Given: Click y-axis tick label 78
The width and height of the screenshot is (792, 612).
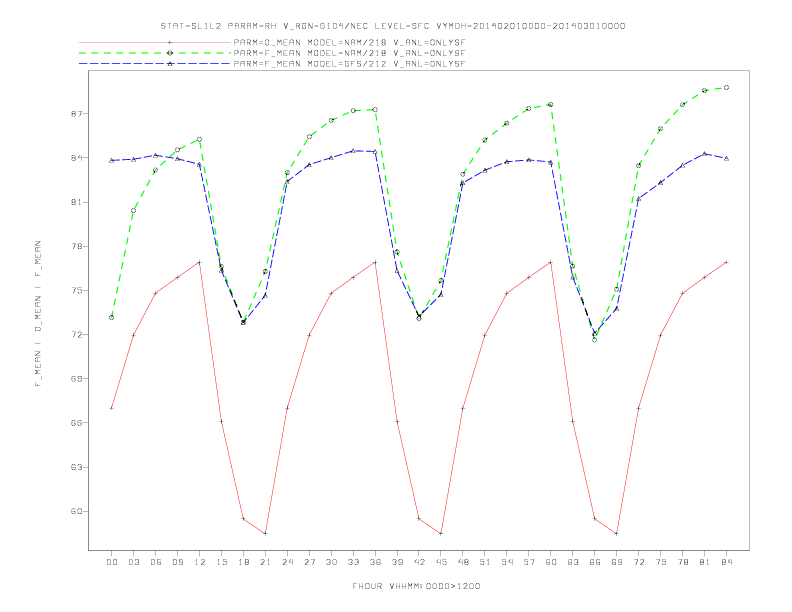Looking at the screenshot, I should [76, 246].
